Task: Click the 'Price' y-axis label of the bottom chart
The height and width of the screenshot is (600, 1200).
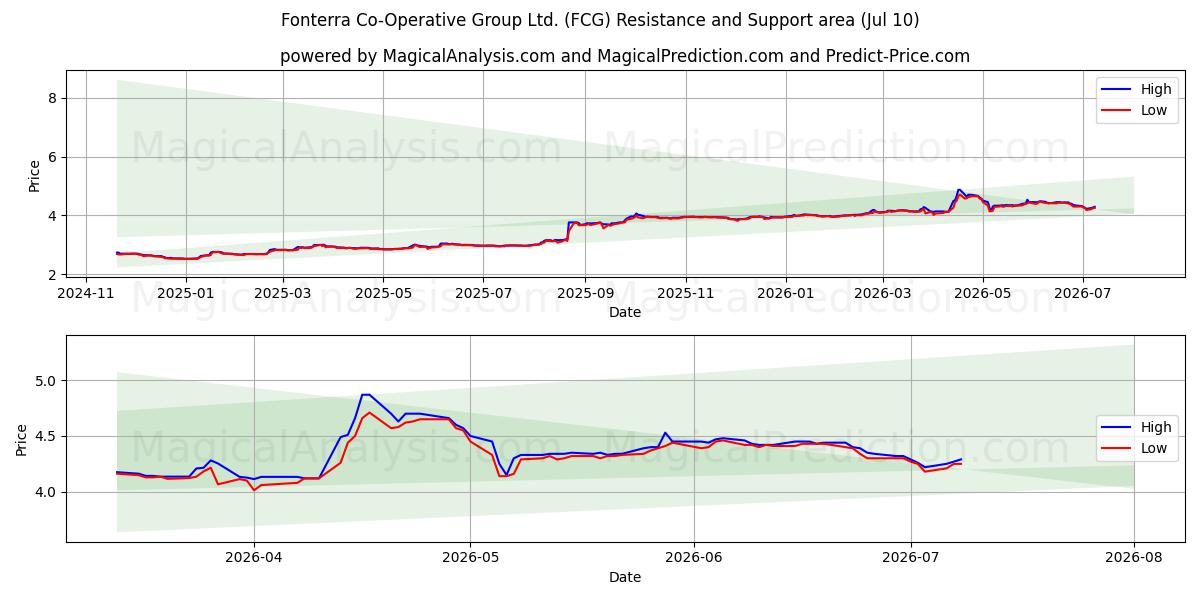Action: [23, 439]
